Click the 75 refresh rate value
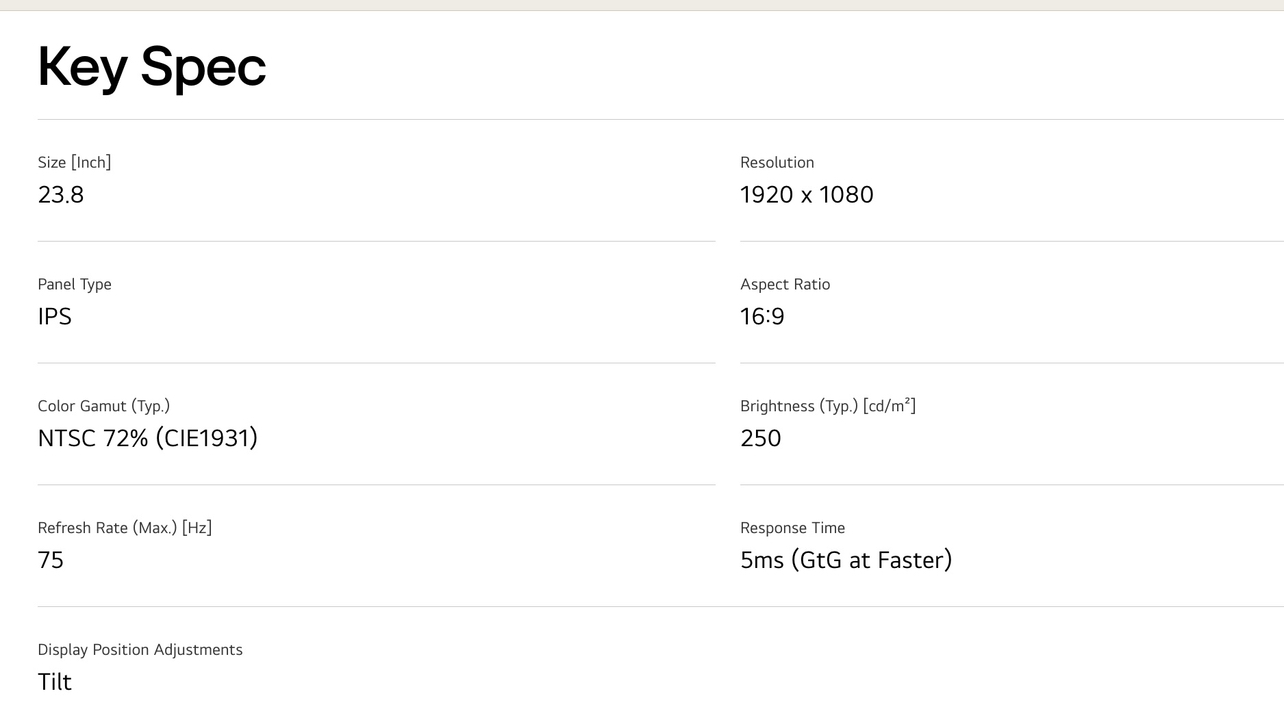 [51, 560]
